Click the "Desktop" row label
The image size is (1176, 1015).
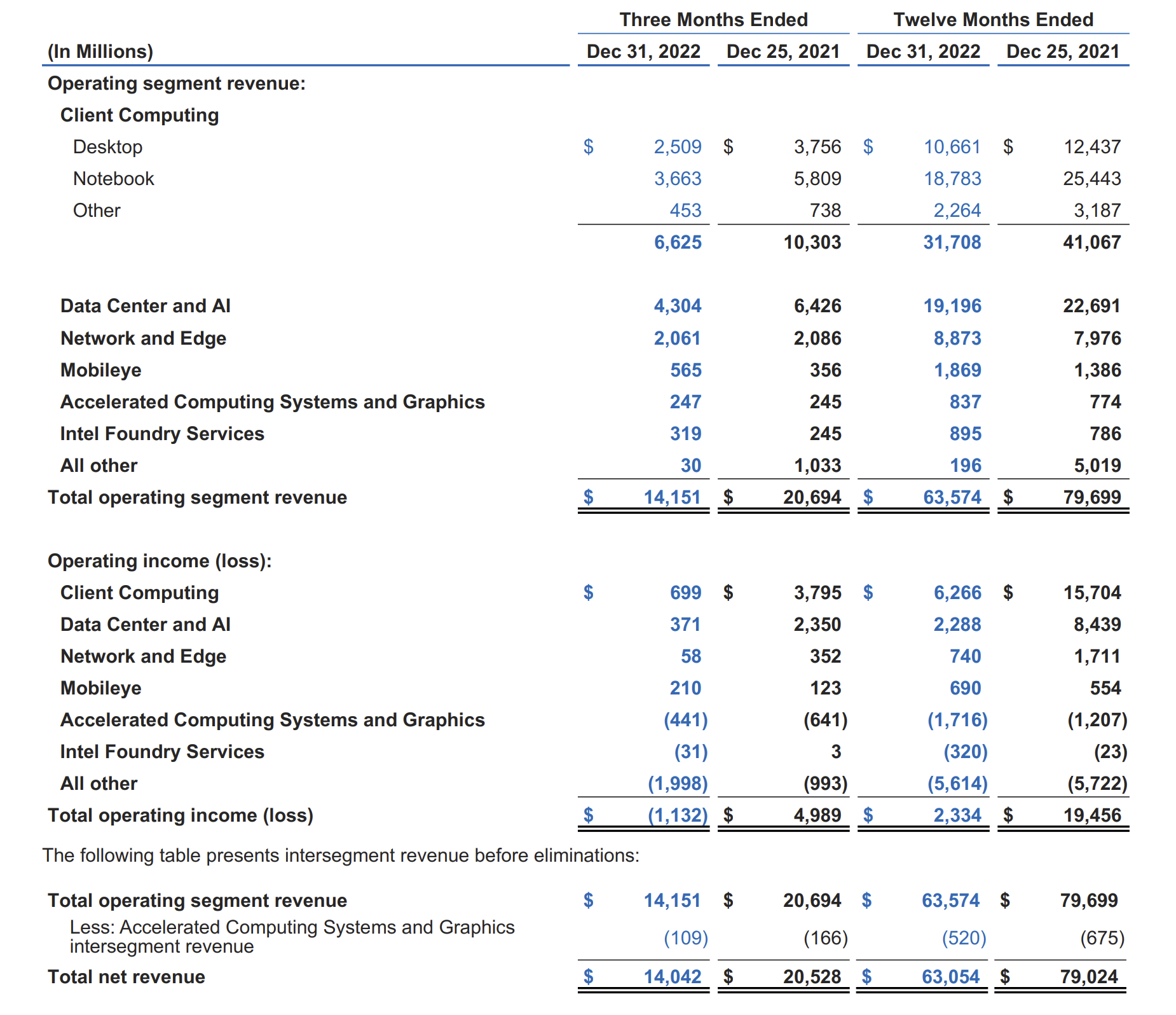(107, 147)
